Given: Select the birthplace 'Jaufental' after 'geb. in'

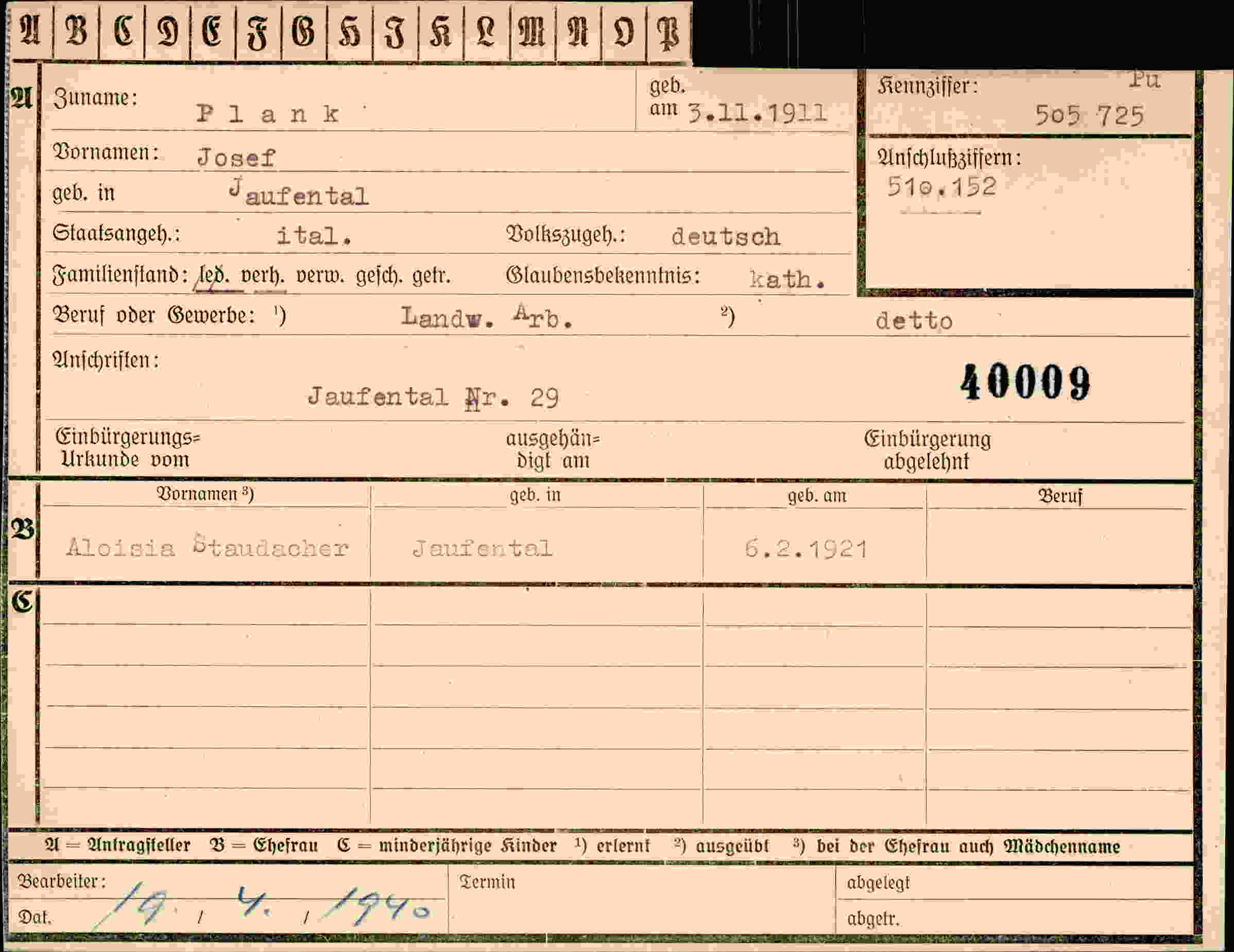Looking at the screenshot, I should click(299, 193).
